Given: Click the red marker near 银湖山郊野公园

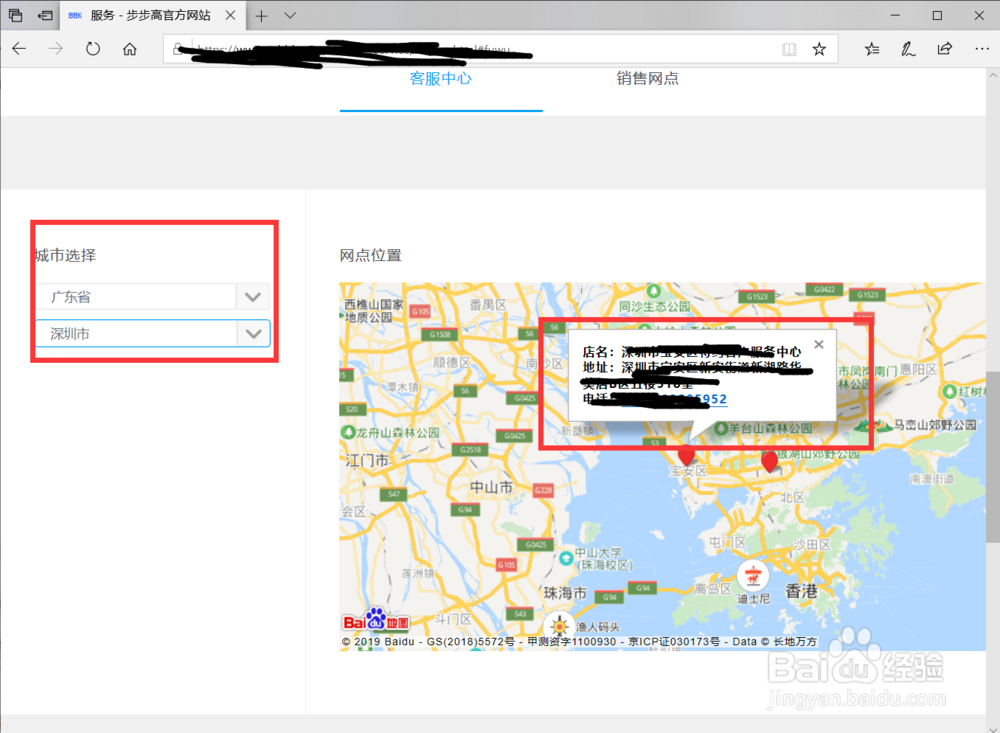Looking at the screenshot, I should coord(770,461).
